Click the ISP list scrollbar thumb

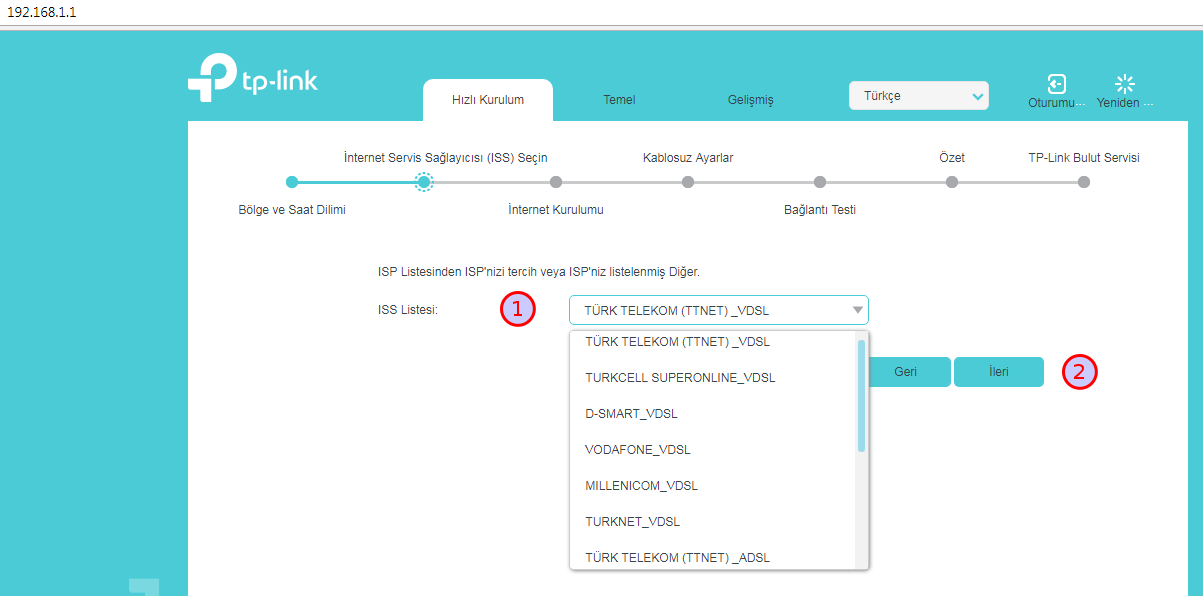tap(861, 395)
